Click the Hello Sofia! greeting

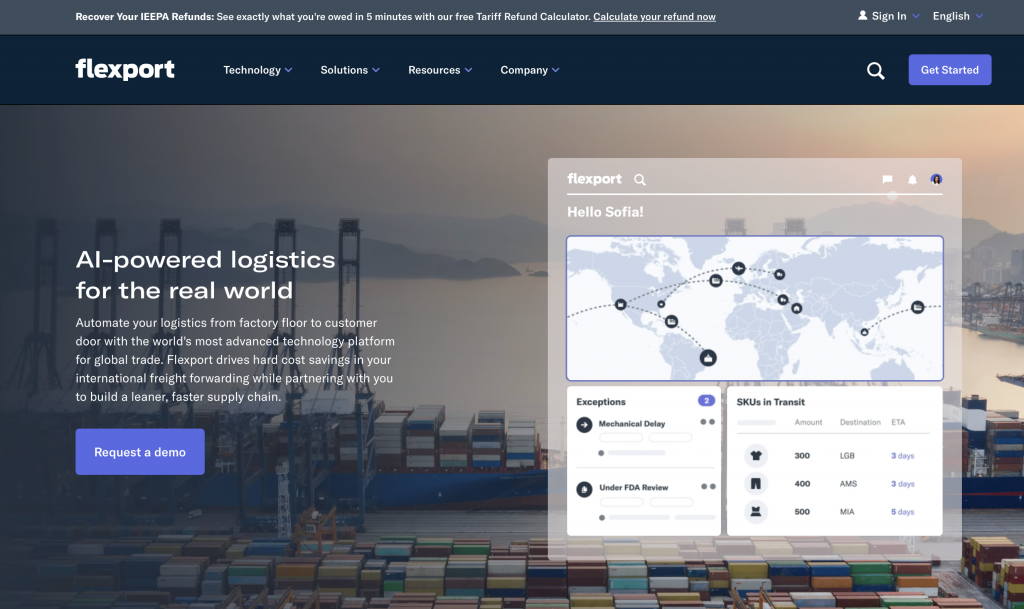pyautogui.click(x=605, y=211)
